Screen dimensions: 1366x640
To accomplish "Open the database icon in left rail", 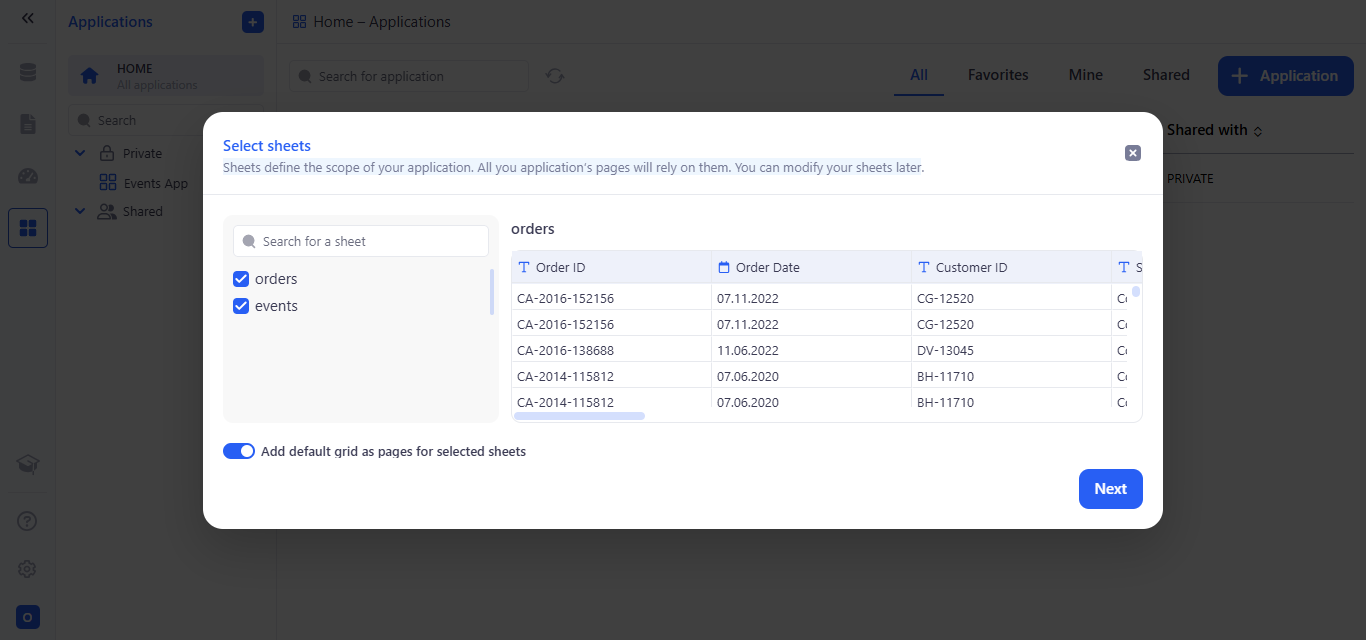I will [28, 73].
